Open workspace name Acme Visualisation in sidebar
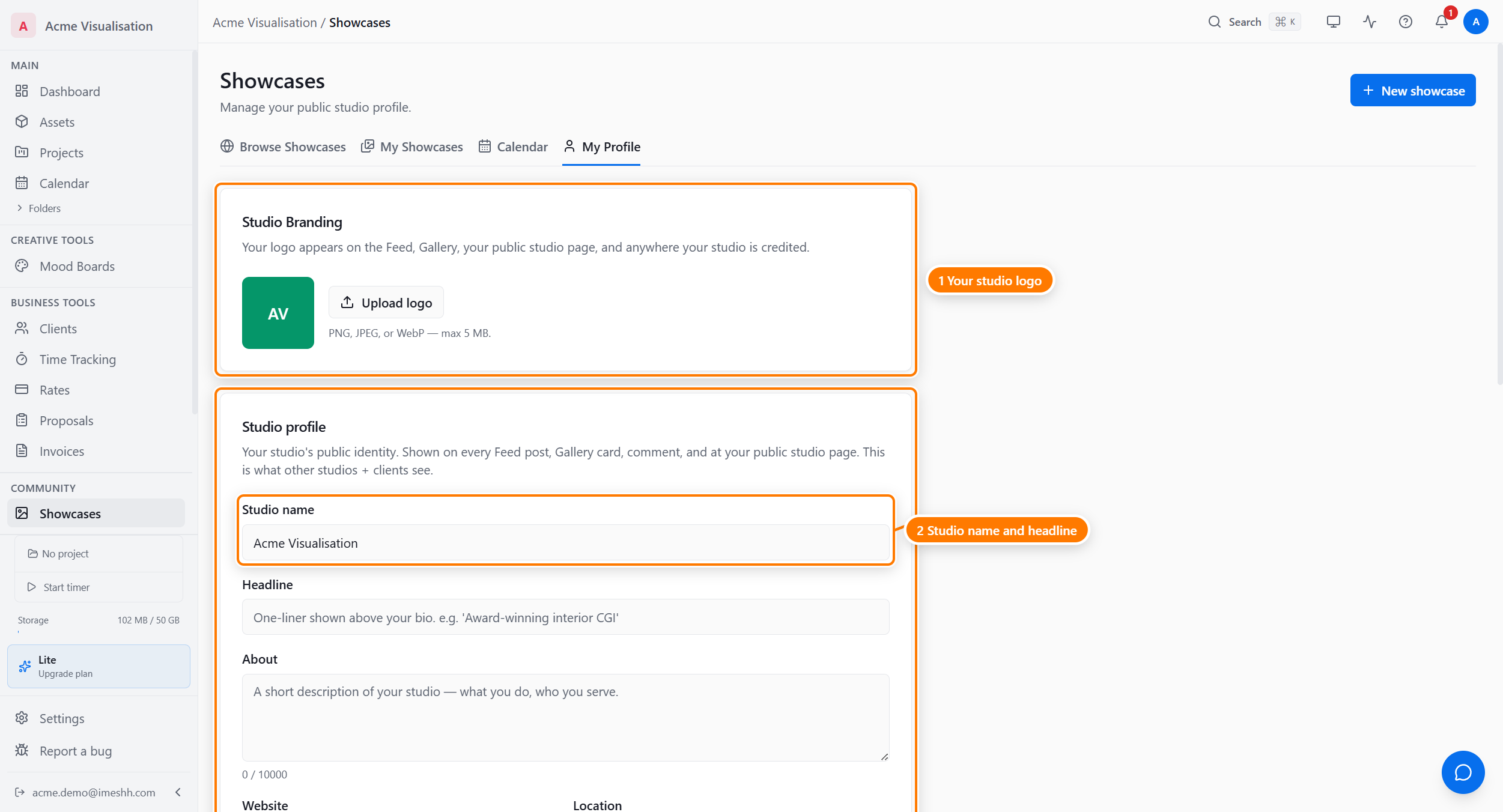The image size is (1503, 812). pyautogui.click(x=99, y=26)
